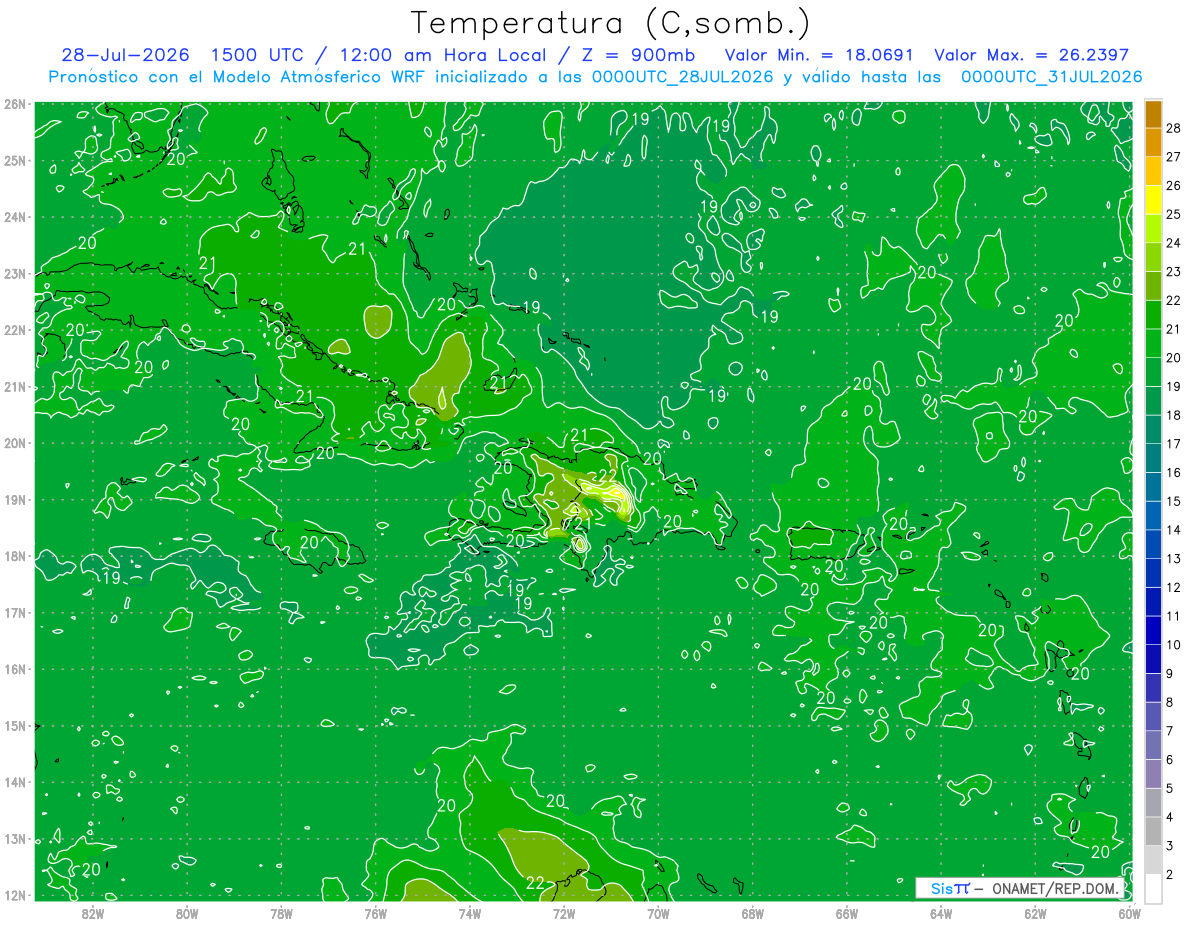Image resolution: width=1200 pixels, height=927 pixels.
Task: Click the "25N" latitude axis label
Action: coord(15,160)
